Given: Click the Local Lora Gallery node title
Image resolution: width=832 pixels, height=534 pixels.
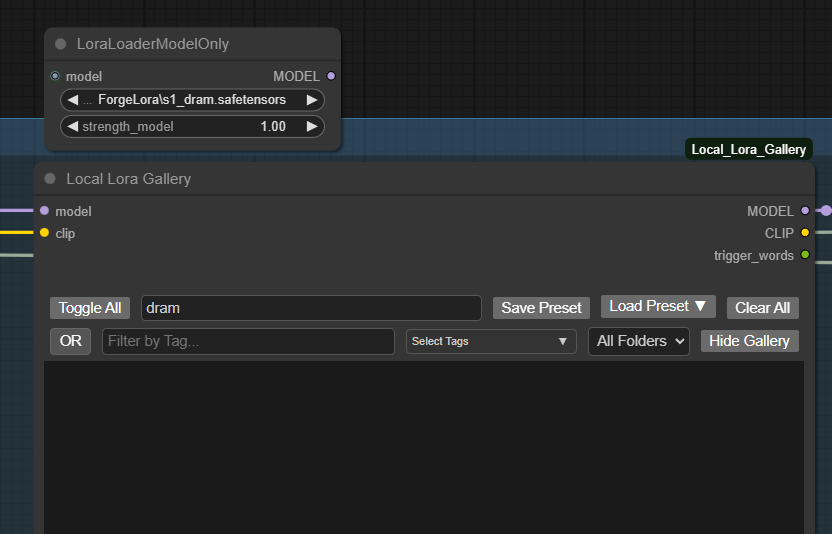Looking at the screenshot, I should coord(128,179).
